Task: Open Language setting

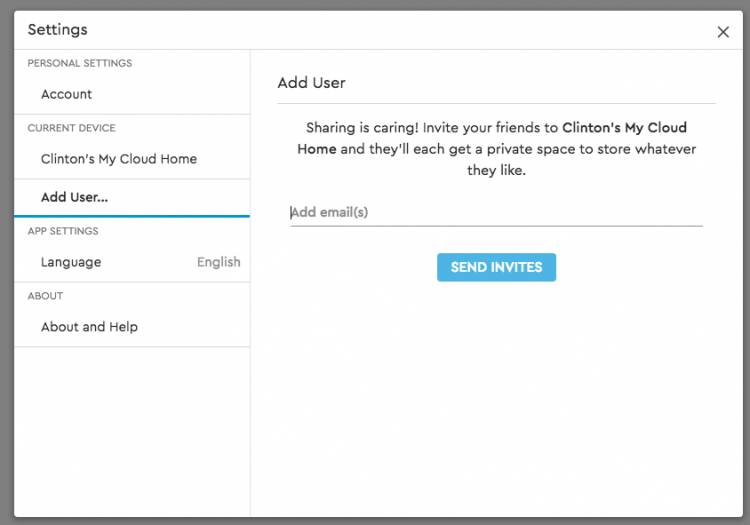Action: click(x=132, y=262)
